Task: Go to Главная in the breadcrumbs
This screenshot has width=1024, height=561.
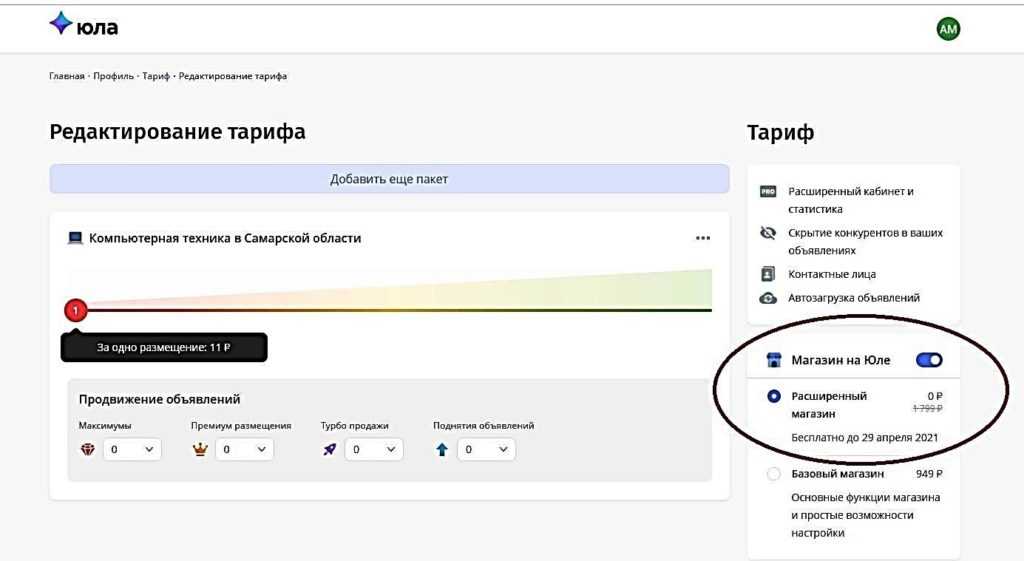Action: 67,77
